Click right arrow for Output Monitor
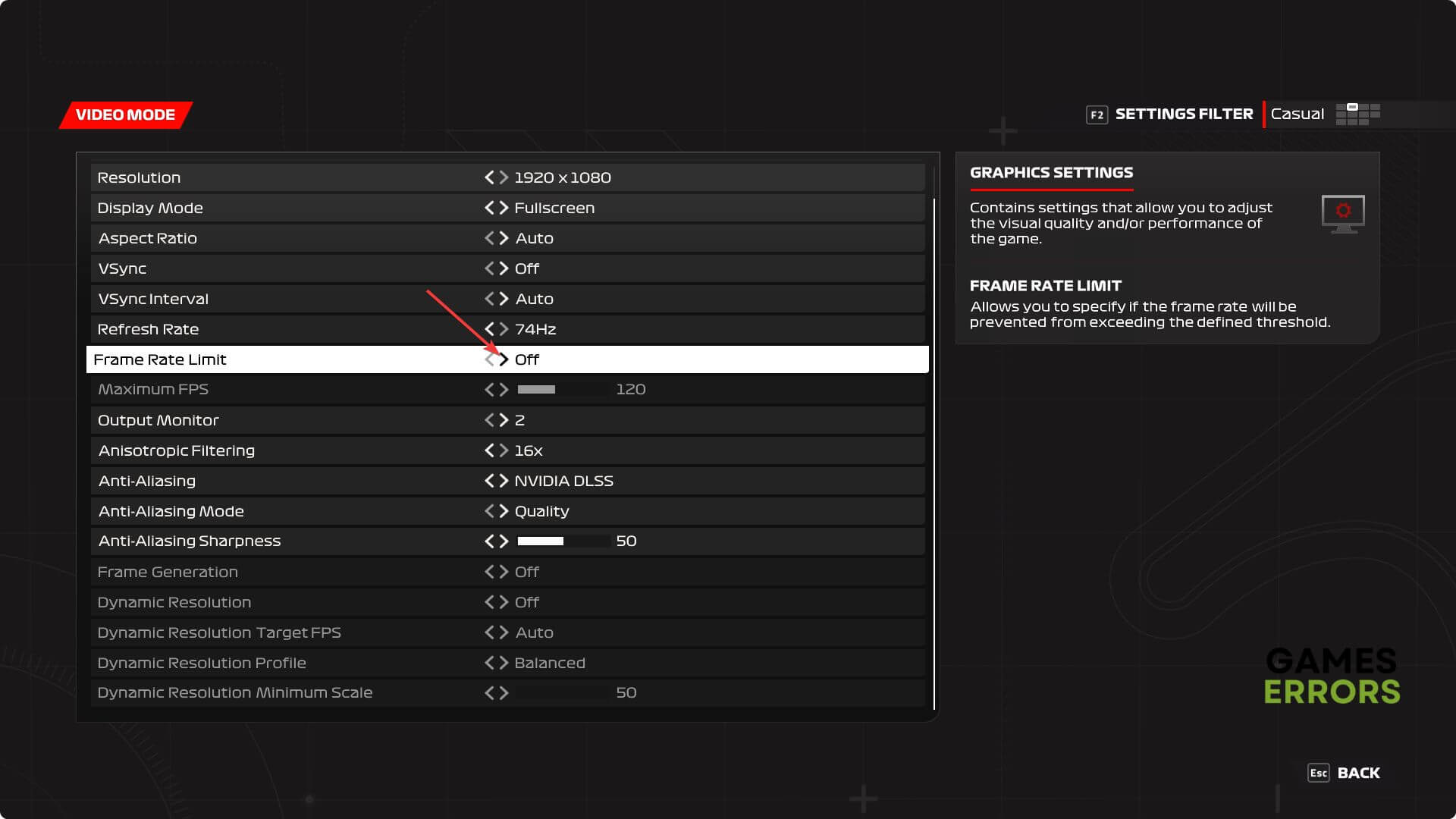Image resolution: width=1456 pixels, height=819 pixels. click(x=504, y=420)
